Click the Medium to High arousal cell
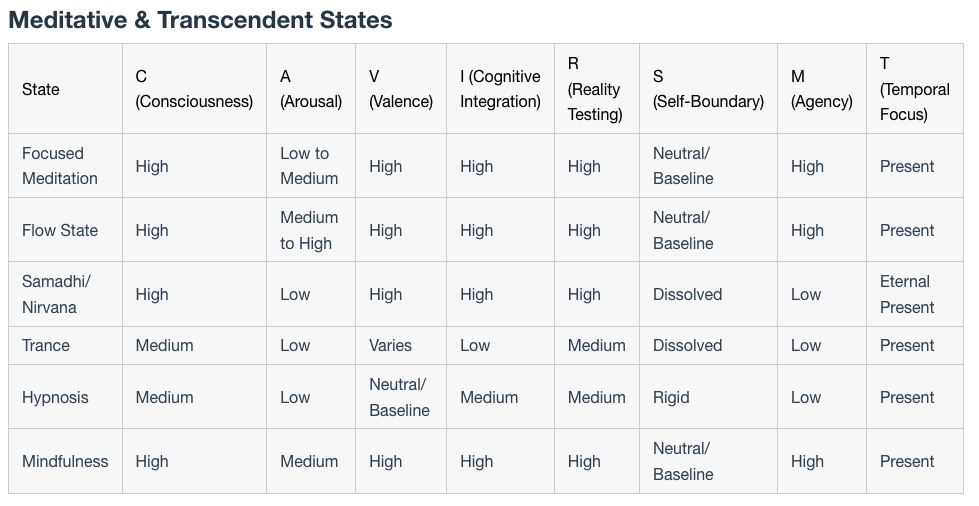This screenshot has width=979, height=506. [309, 230]
